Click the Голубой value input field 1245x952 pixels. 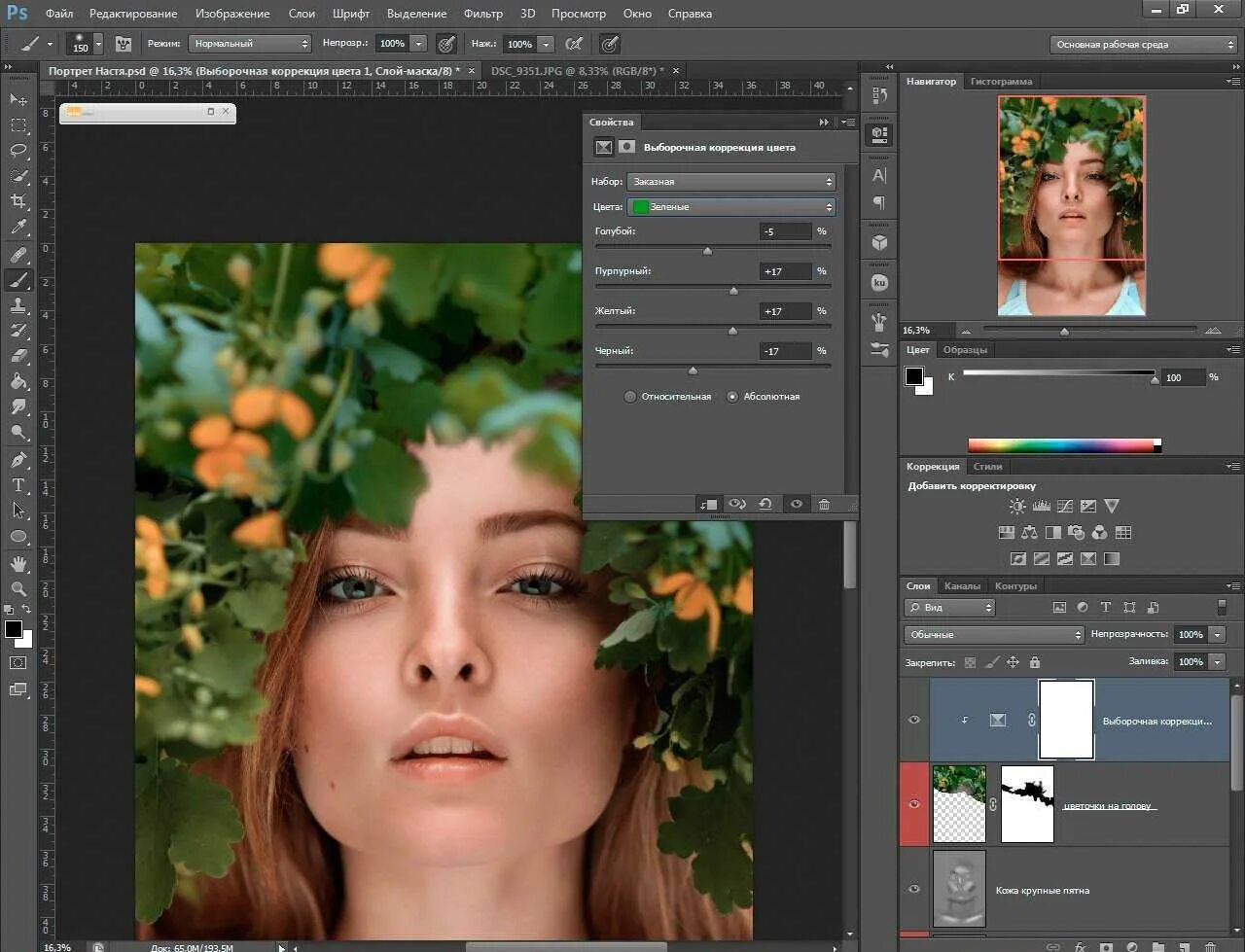click(x=785, y=231)
